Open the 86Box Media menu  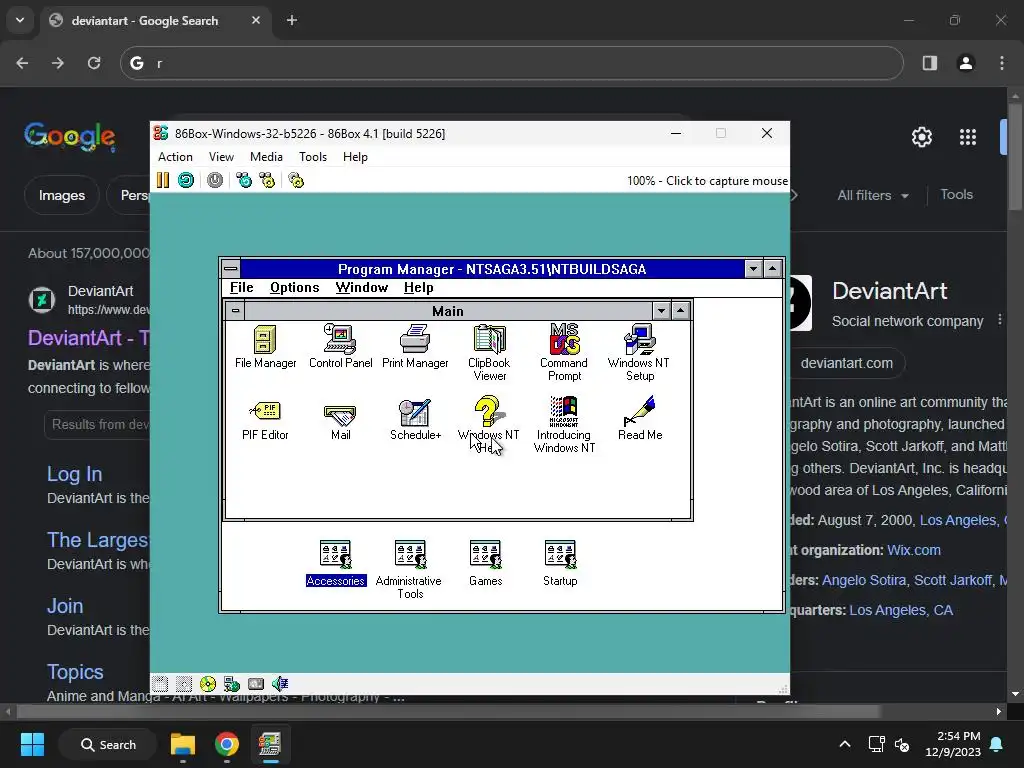coord(266,157)
